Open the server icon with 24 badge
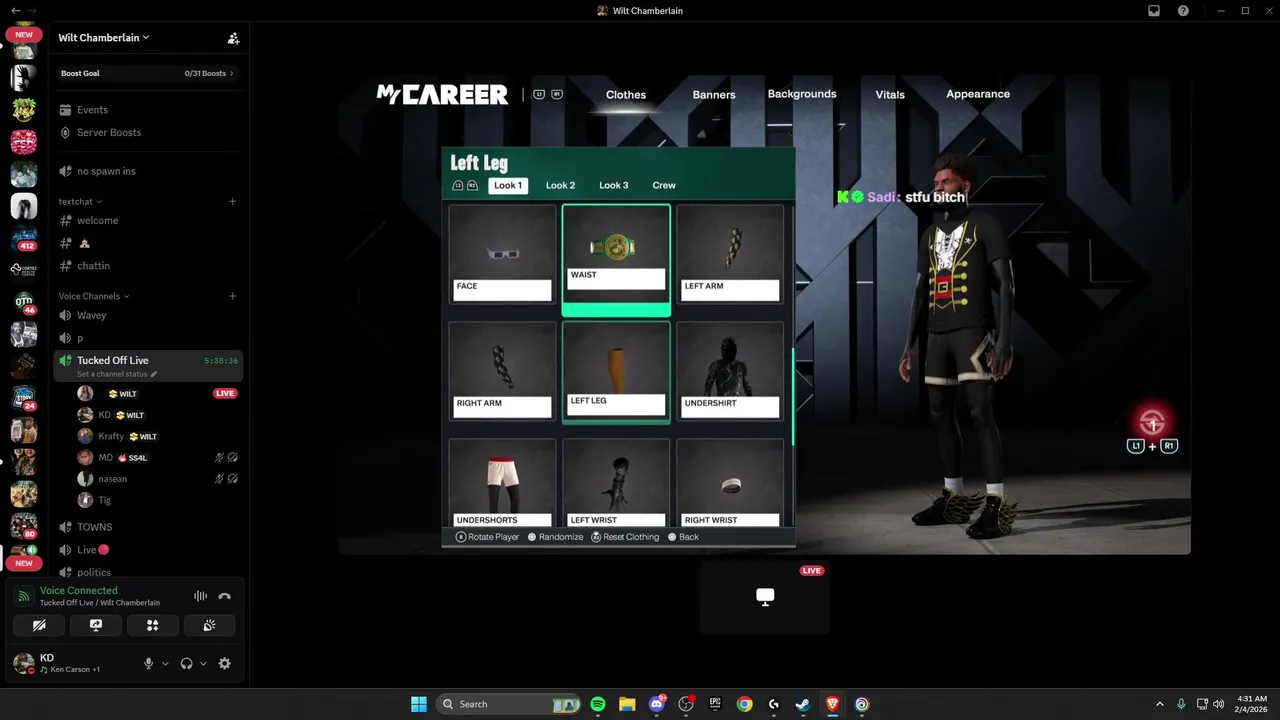Image resolution: width=1280 pixels, height=720 pixels. [24, 398]
